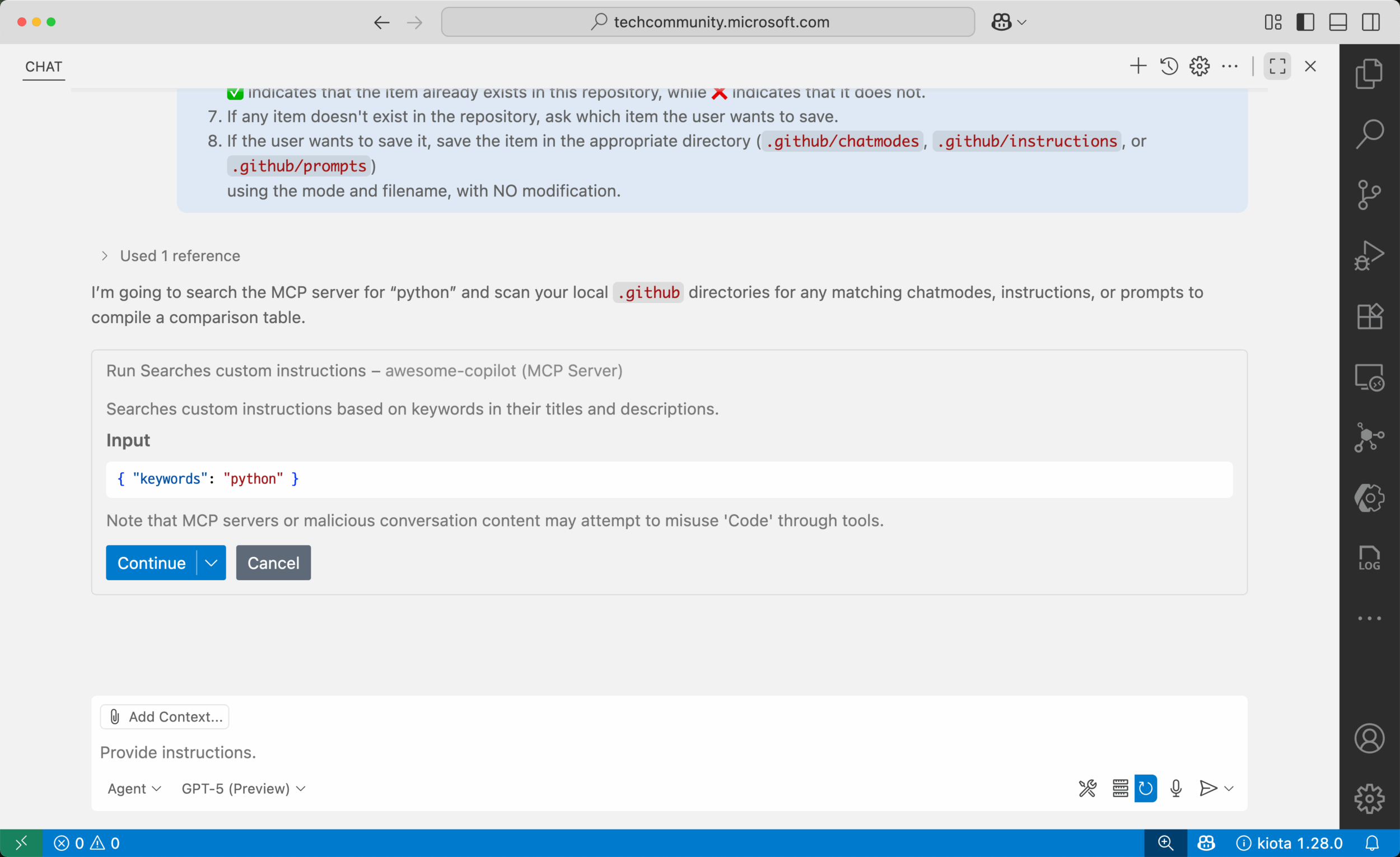1400x857 pixels.
Task: Cancel the MCP tool run
Action: (273, 562)
